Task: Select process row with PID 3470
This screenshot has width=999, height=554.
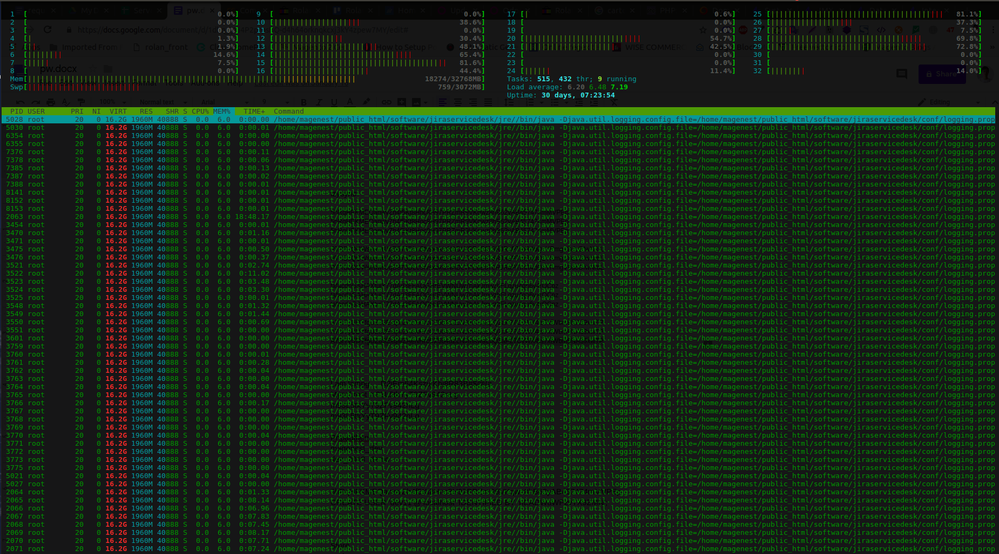Action: 498,233
